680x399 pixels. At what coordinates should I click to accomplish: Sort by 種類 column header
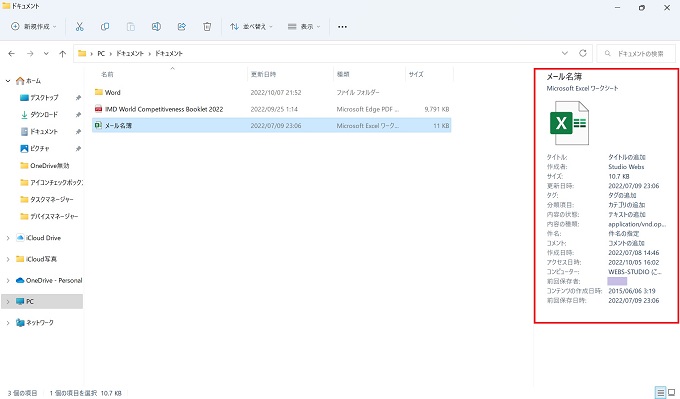click(x=343, y=74)
